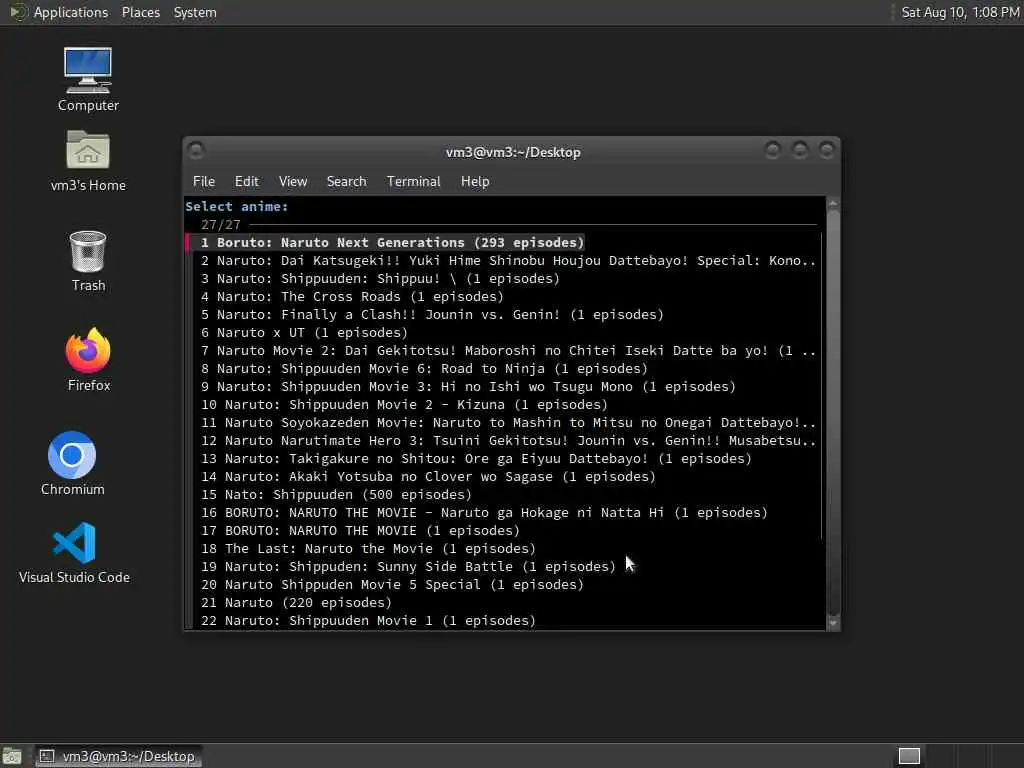Launch Chromium from the desktop
Image resolution: width=1024 pixels, height=768 pixels.
tap(72, 464)
